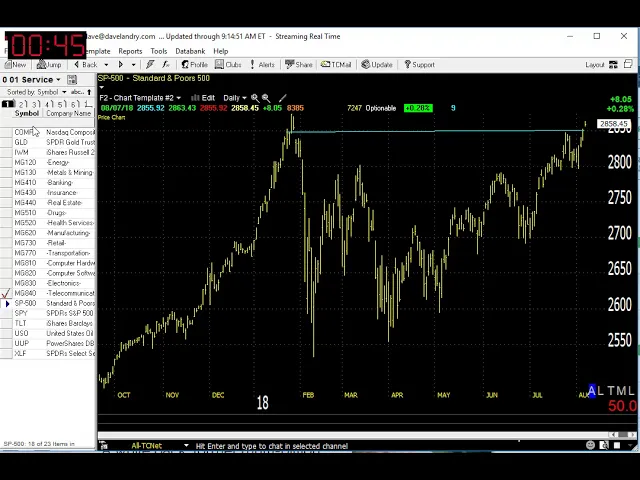This screenshot has width=640, height=480.
Task: Open the Daily timeframe dropdown
Action: point(235,98)
